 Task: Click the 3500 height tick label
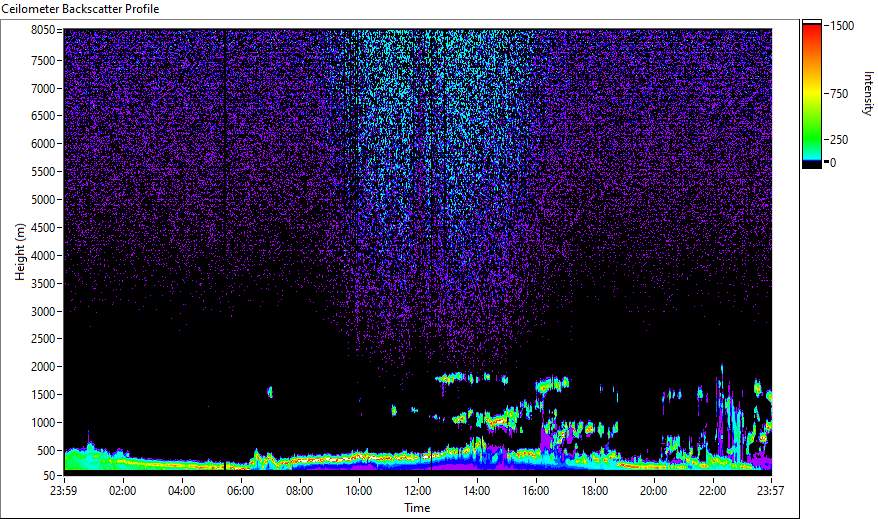click(43, 284)
